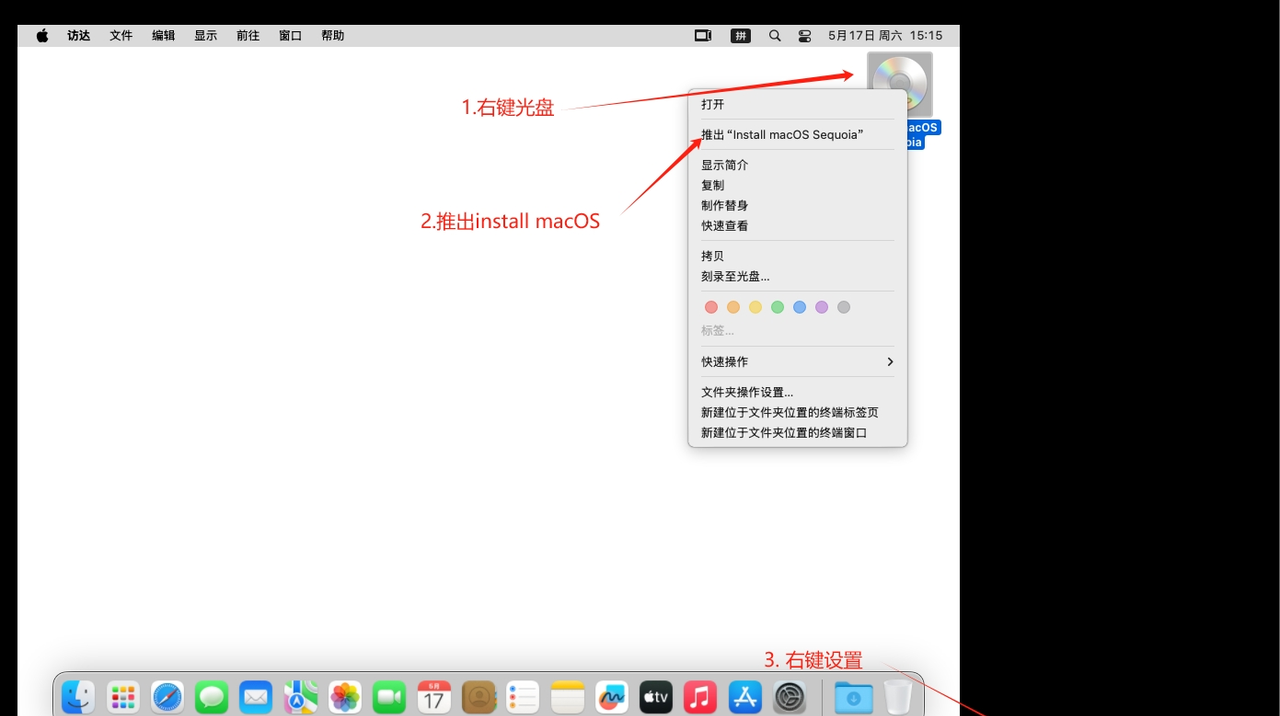This screenshot has height=716, width=1280.
Task: Open Safari from the Dock
Action: 167,697
